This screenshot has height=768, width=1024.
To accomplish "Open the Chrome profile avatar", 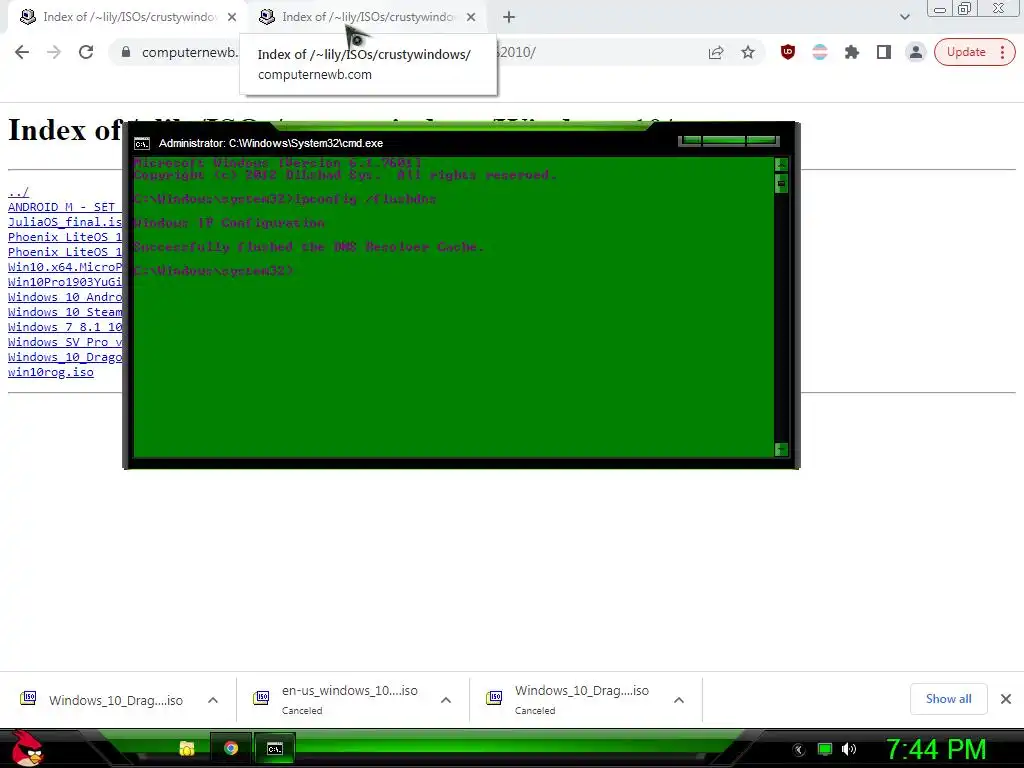I will 916,52.
